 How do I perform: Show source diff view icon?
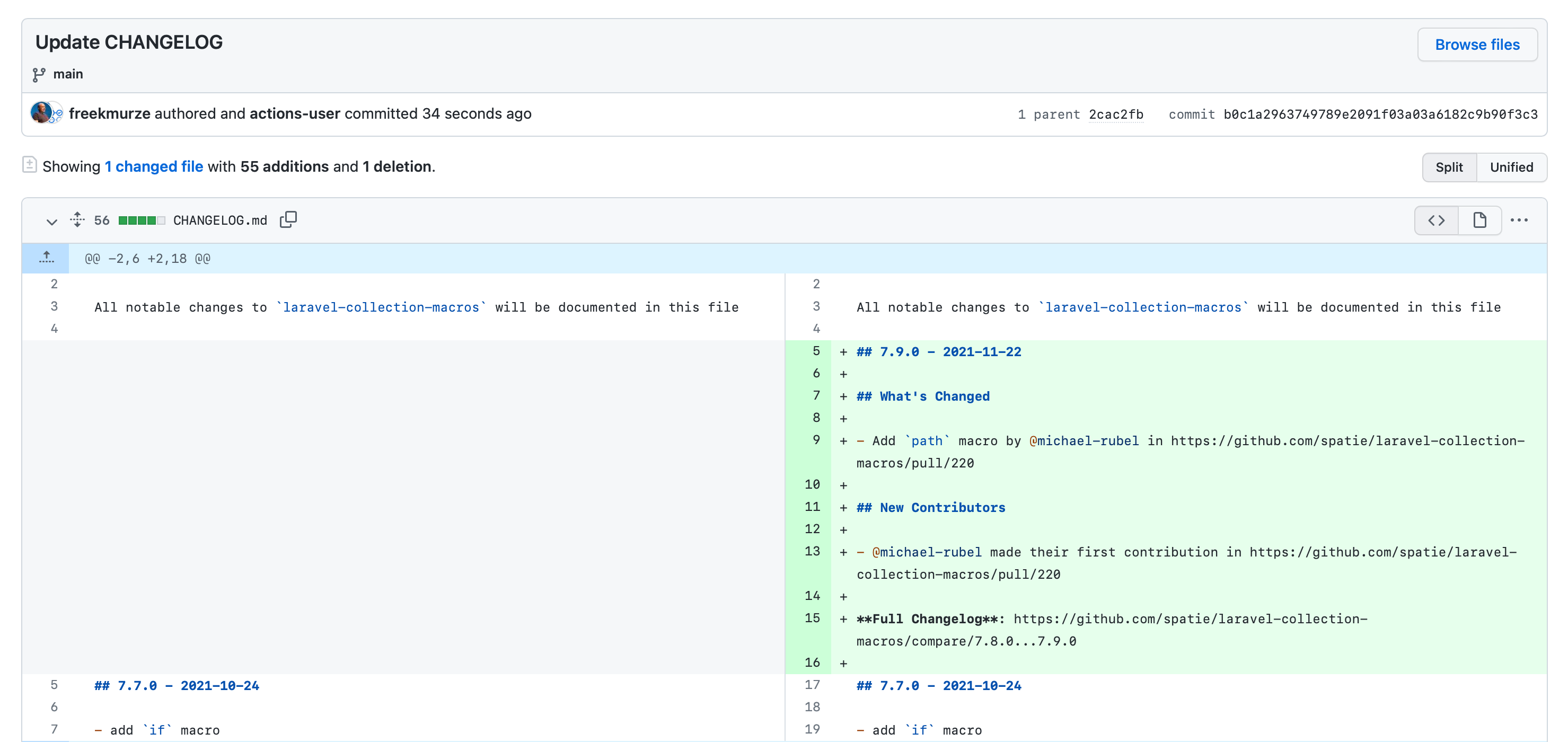[1436, 220]
